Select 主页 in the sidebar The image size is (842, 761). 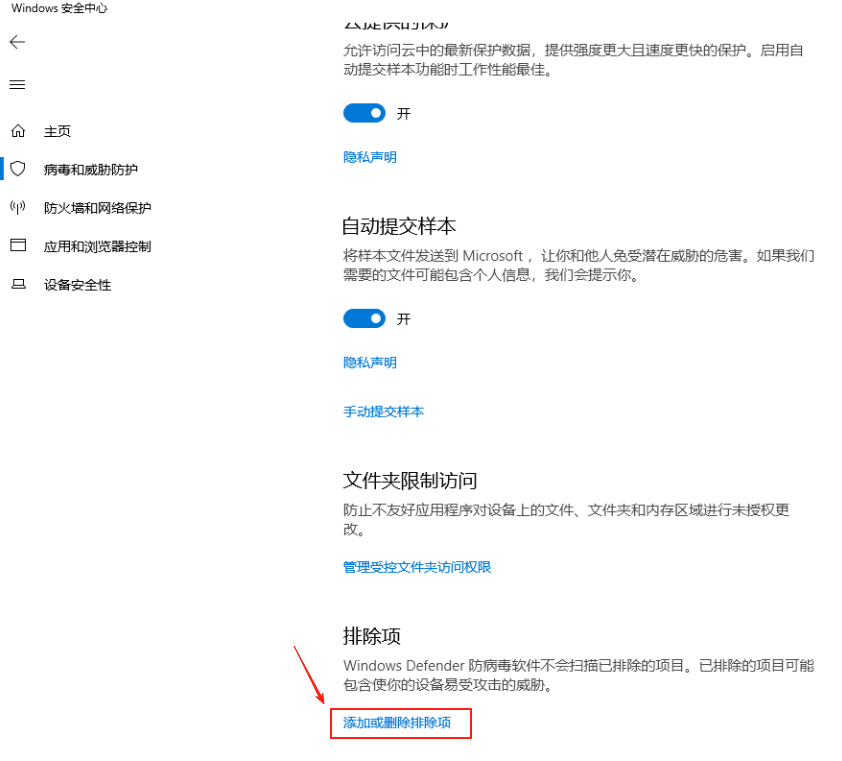(x=57, y=132)
